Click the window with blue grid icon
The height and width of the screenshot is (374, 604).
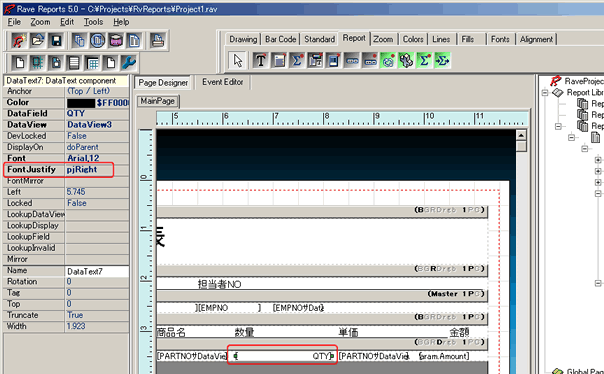(x=92, y=63)
